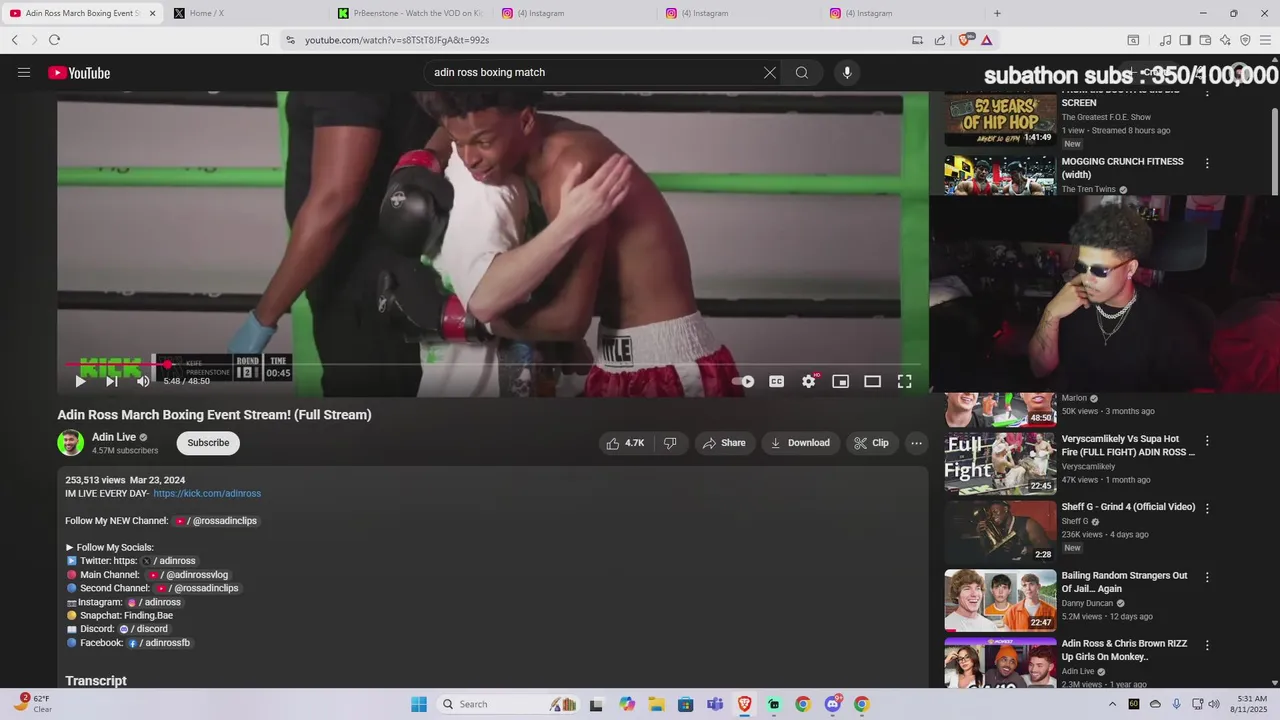Go to YouTube home via logo

pyautogui.click(x=79, y=72)
